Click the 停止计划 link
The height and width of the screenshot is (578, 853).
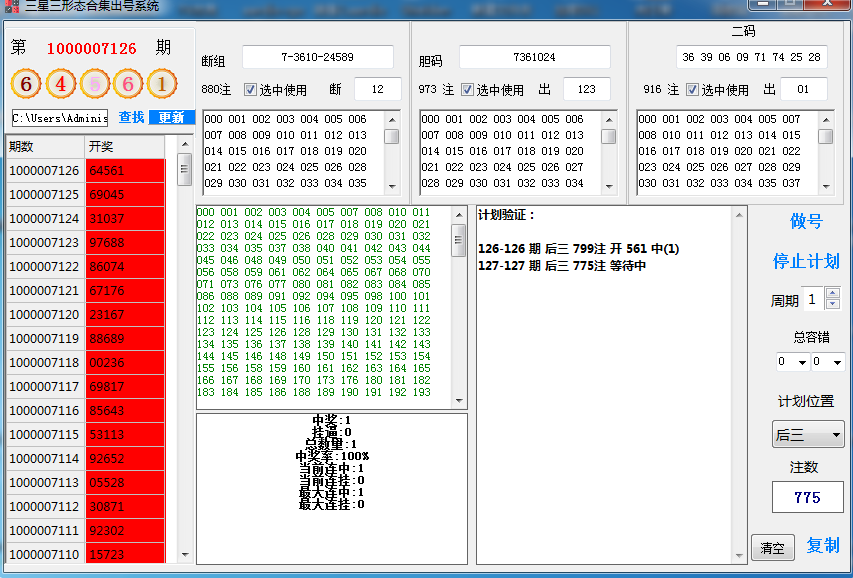805,261
